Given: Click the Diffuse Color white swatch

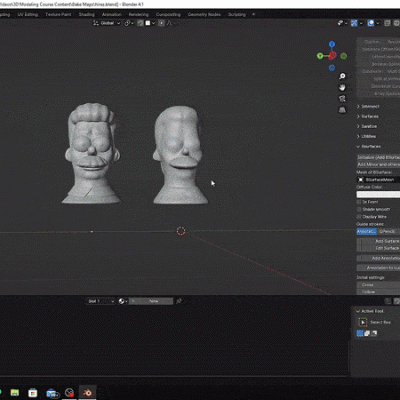Looking at the screenshot, I should point(378,194).
